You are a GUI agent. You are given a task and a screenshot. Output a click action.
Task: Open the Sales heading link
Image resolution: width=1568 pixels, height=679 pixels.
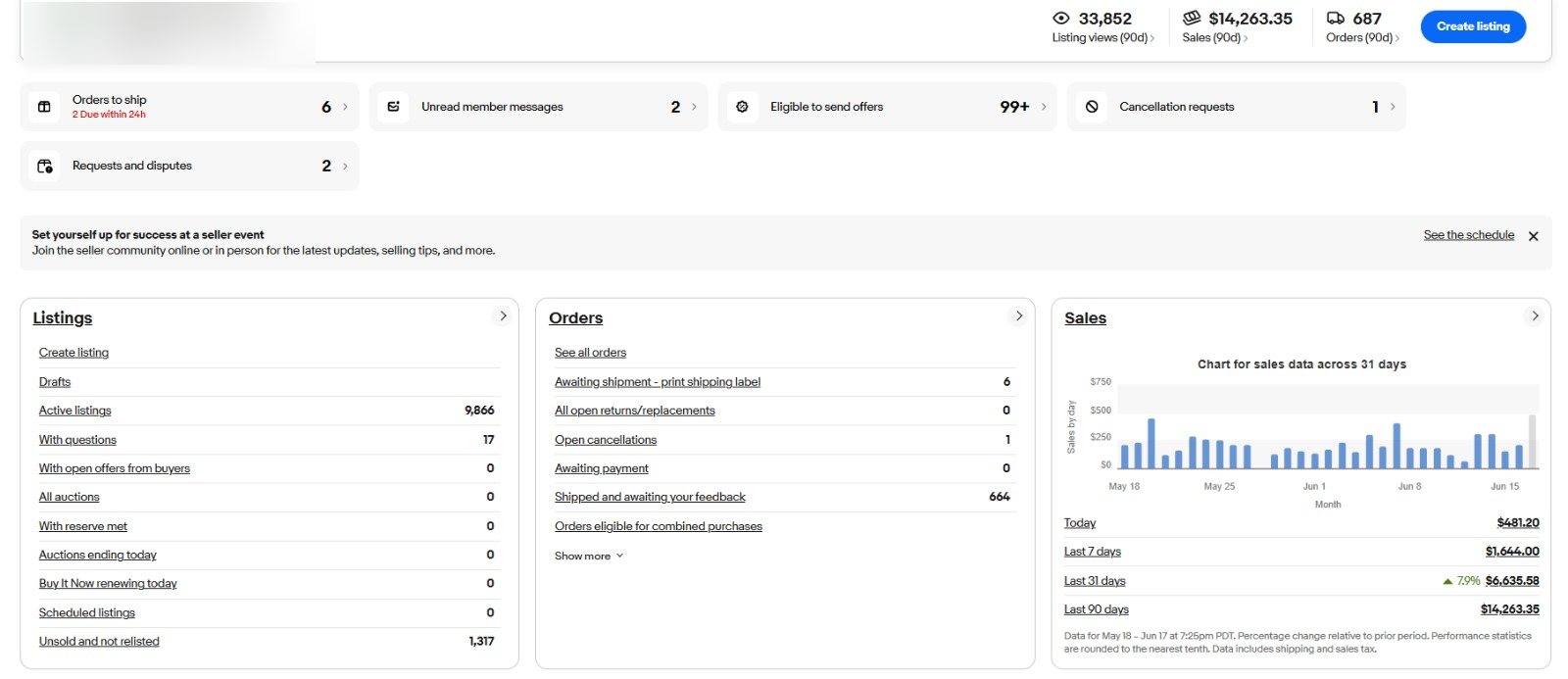[1085, 317]
